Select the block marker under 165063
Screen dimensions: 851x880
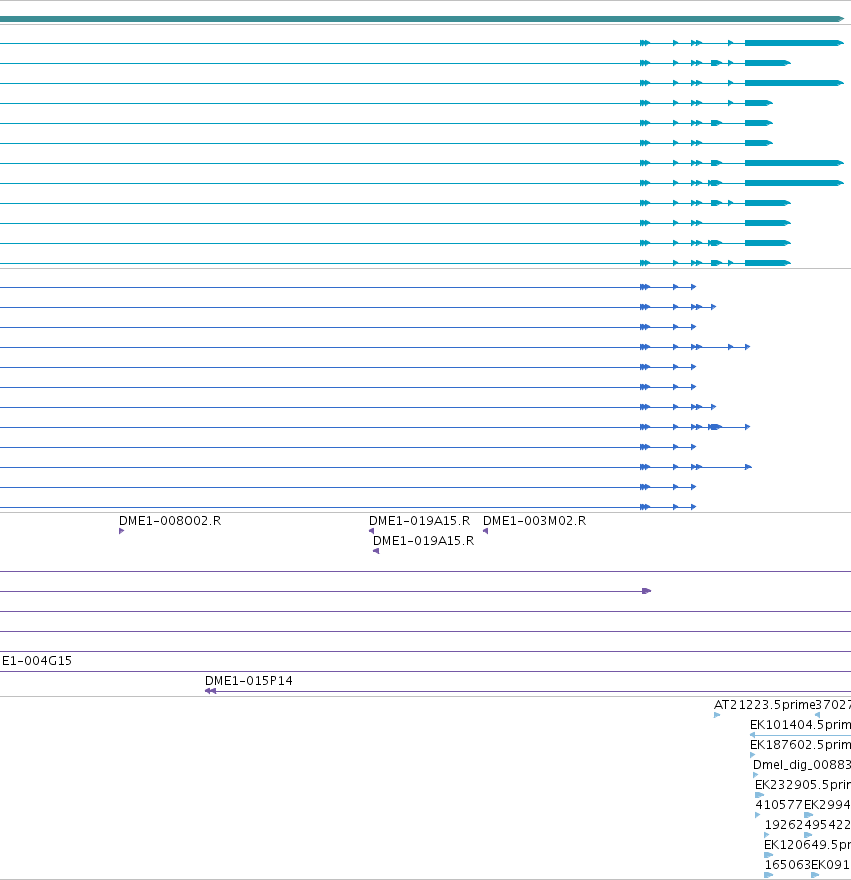[768, 875]
